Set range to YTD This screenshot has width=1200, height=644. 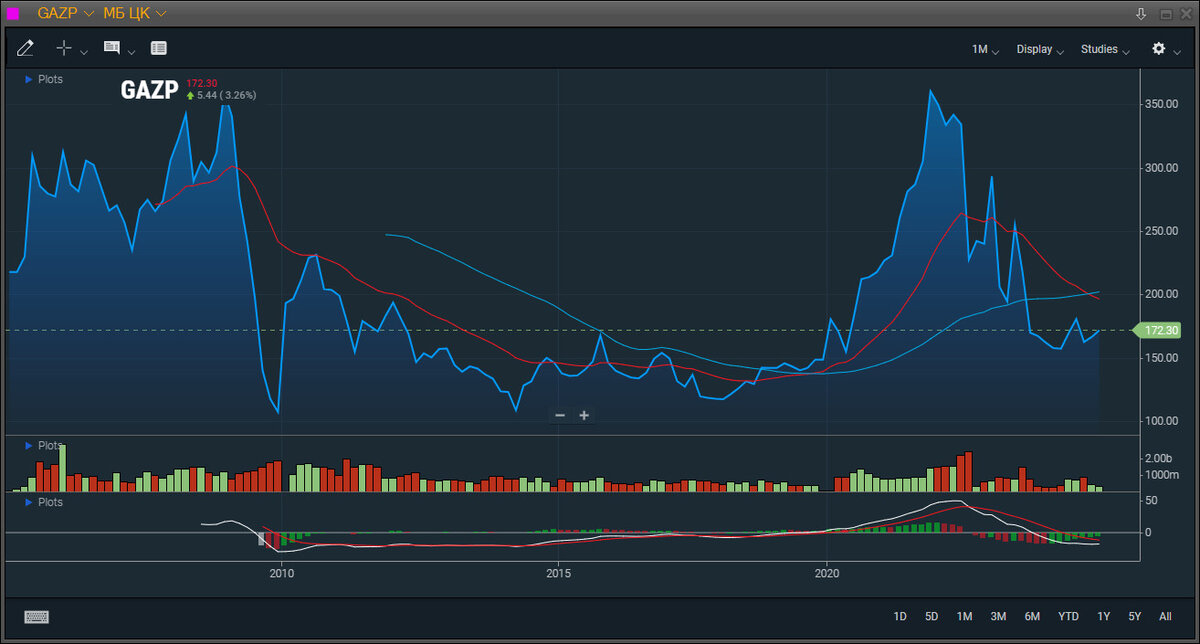coord(1068,616)
